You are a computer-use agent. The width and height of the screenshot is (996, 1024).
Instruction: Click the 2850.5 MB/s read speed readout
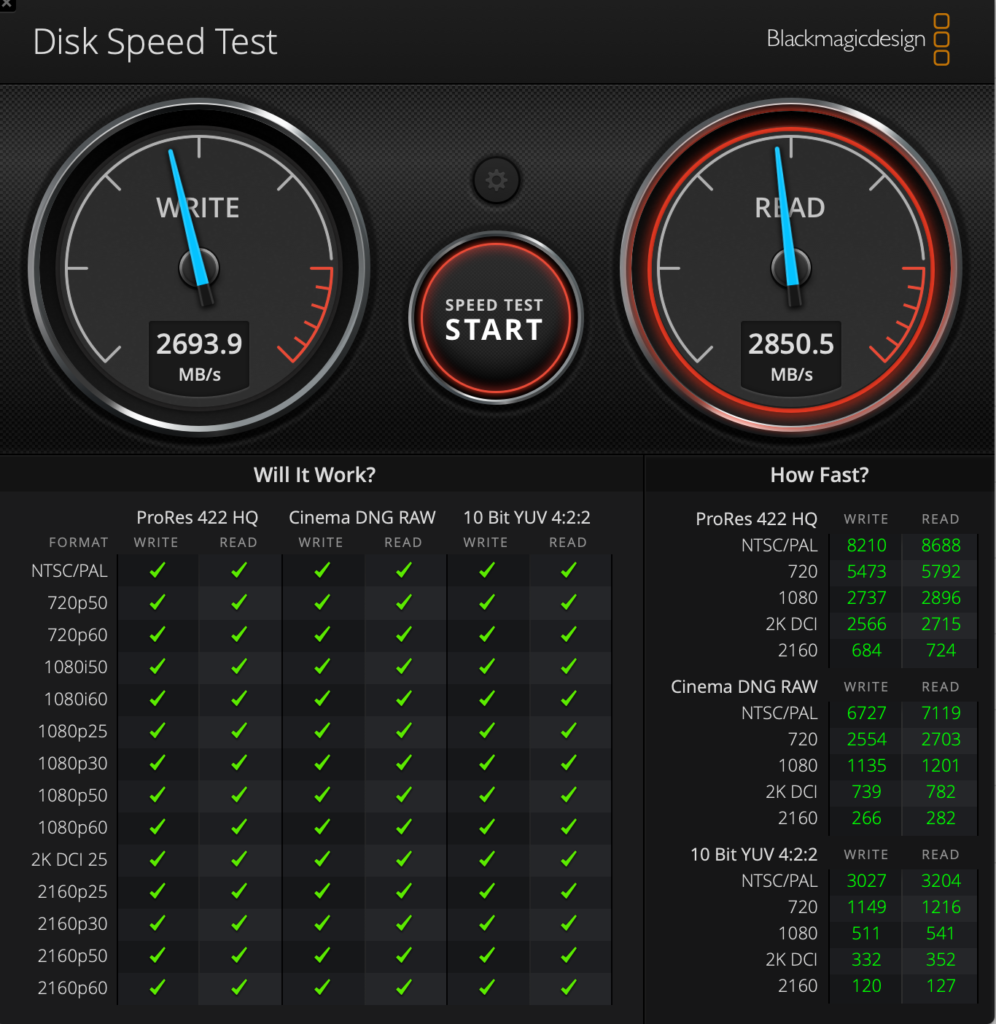point(791,355)
